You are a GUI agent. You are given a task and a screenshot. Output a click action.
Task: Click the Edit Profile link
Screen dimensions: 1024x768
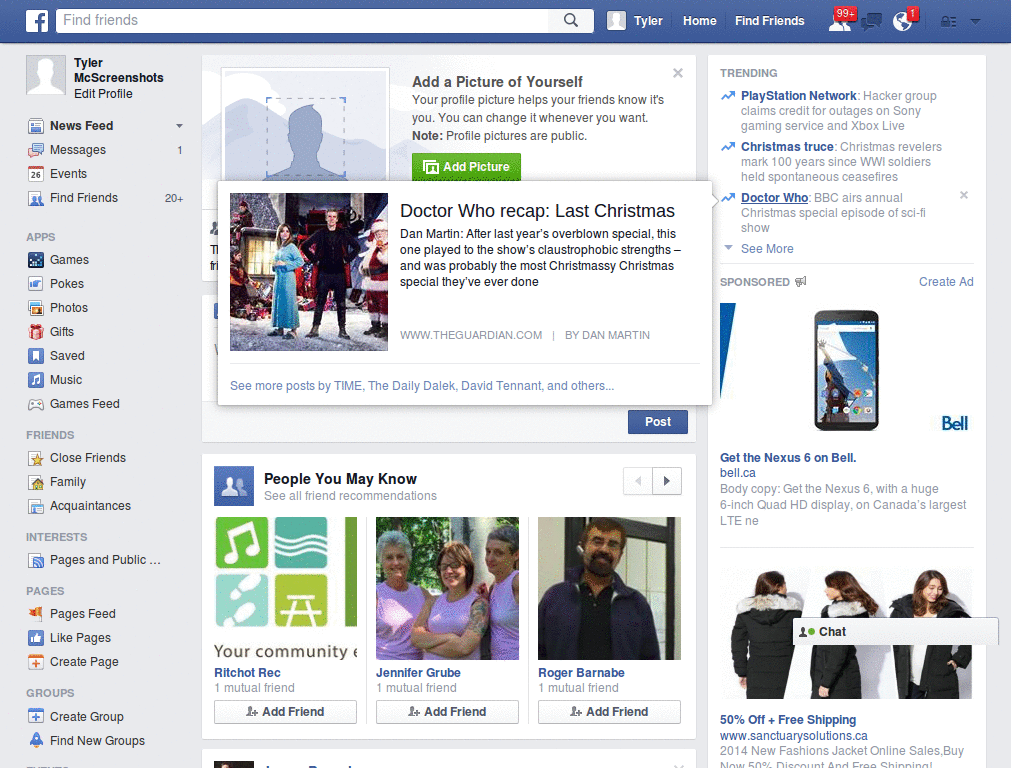tap(103, 94)
